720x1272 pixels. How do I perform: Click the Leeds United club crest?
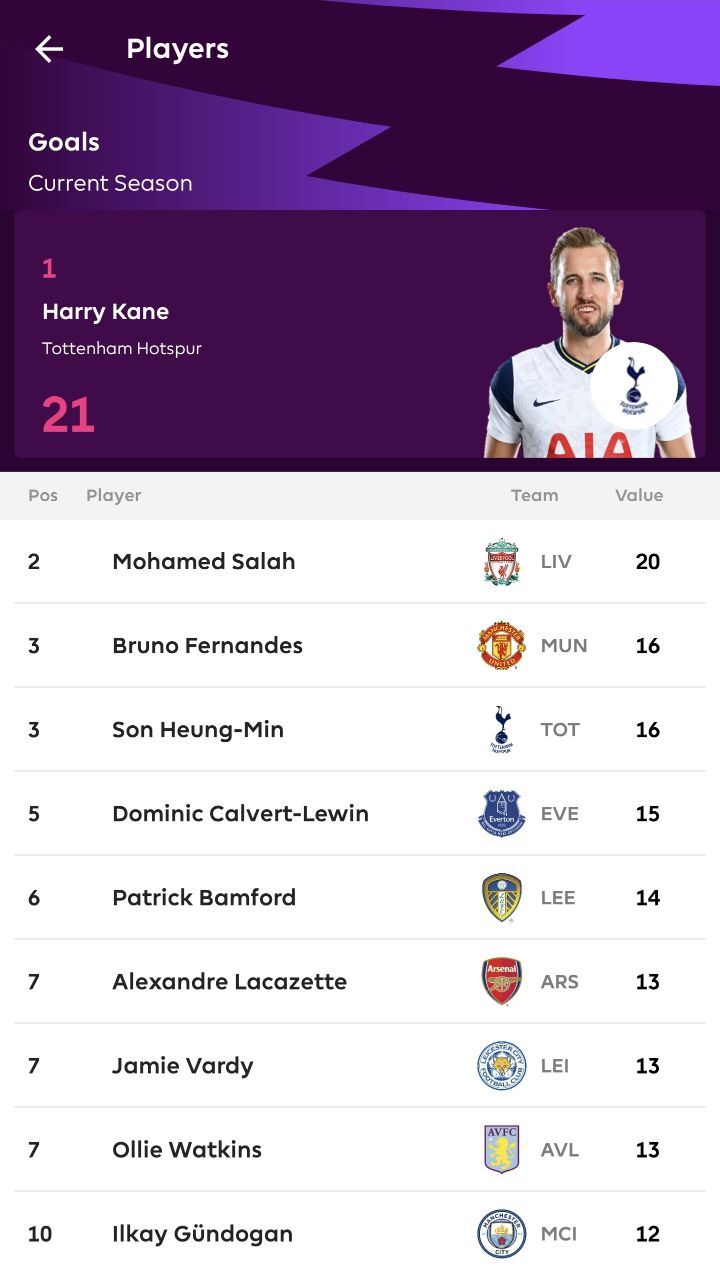[501, 897]
